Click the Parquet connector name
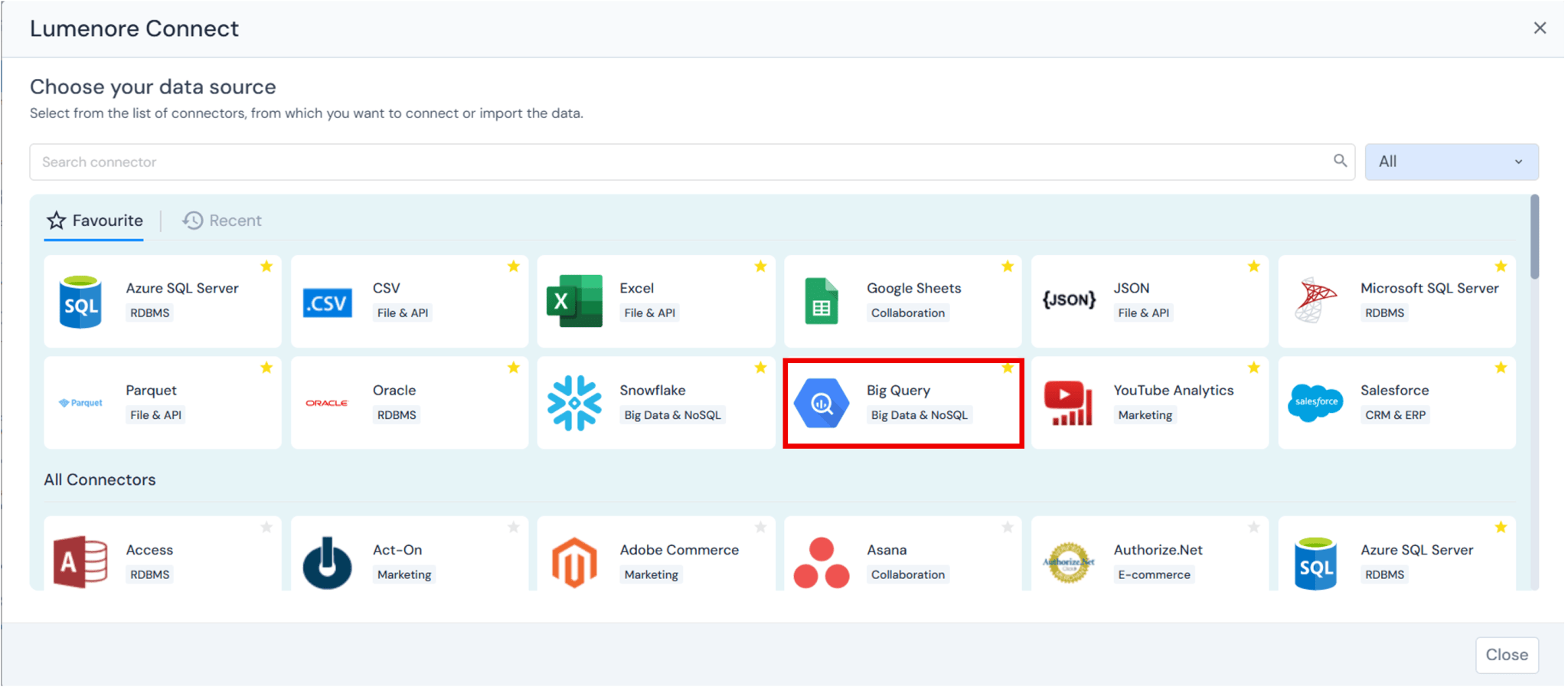1568x687 pixels. coord(151,391)
